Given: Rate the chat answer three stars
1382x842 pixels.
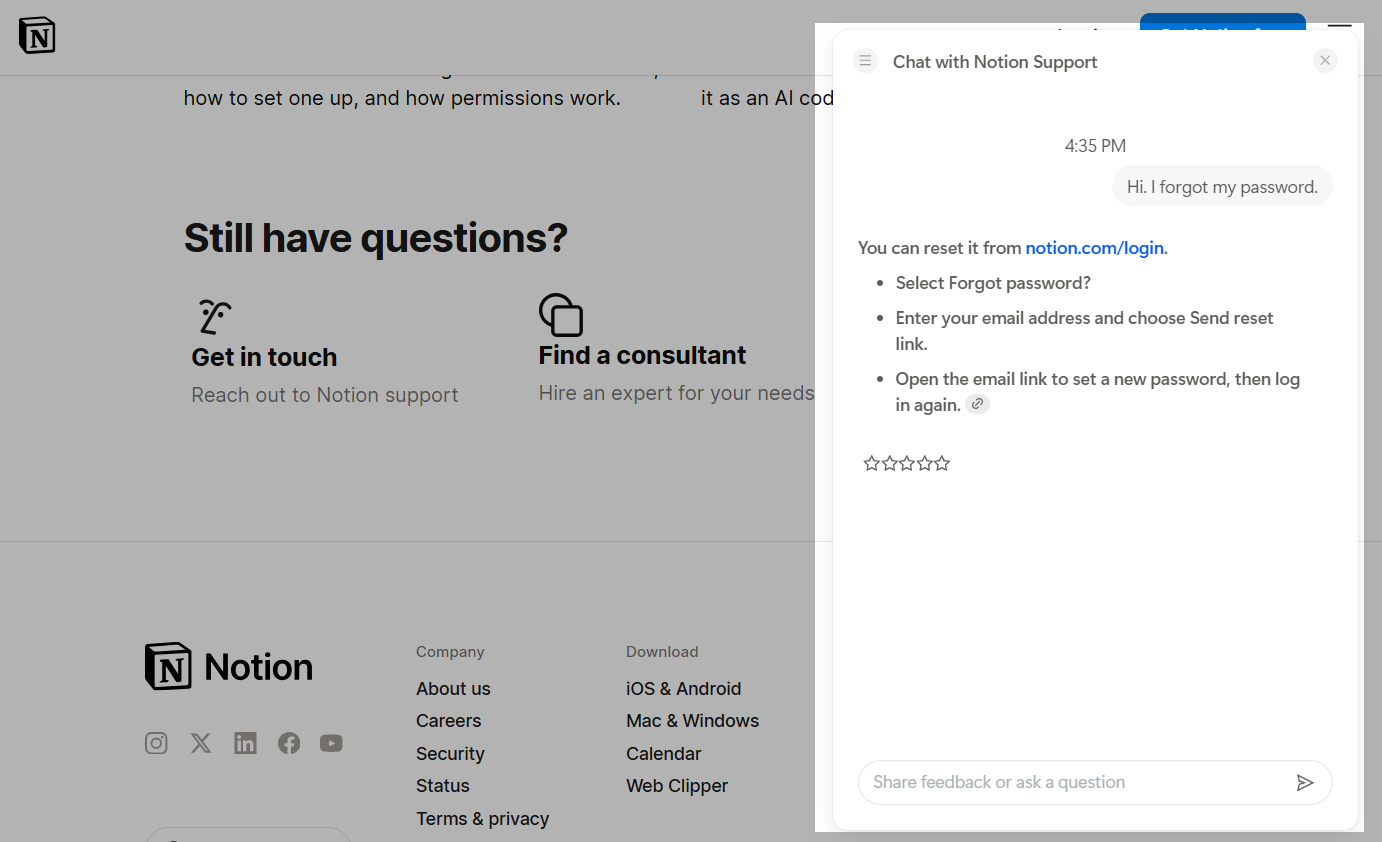Looking at the screenshot, I should coord(906,463).
